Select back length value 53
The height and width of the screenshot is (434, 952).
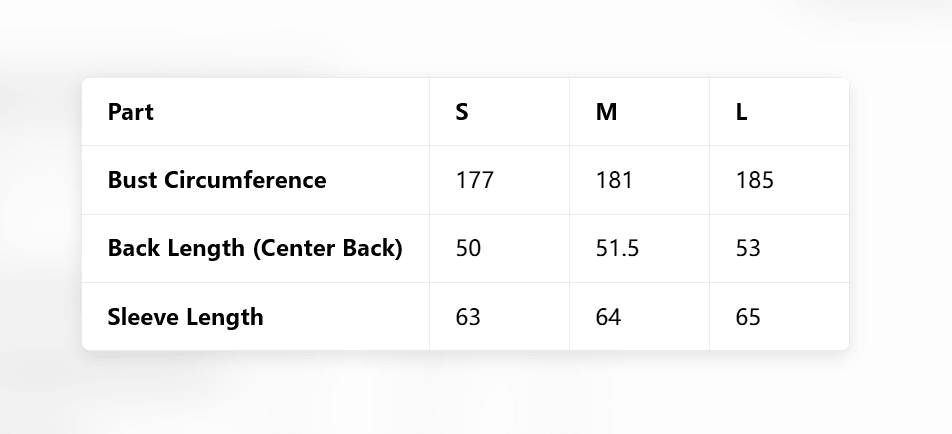point(748,248)
